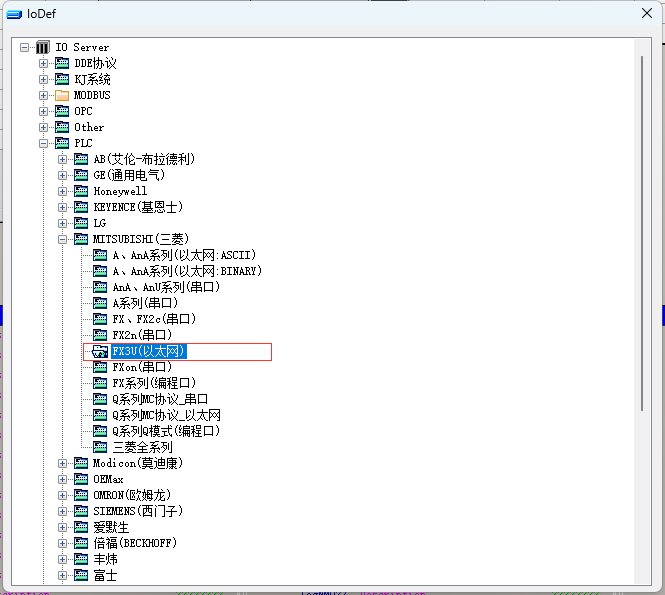The height and width of the screenshot is (595, 665).
Task: Select the IO Server label
Action: point(82,47)
